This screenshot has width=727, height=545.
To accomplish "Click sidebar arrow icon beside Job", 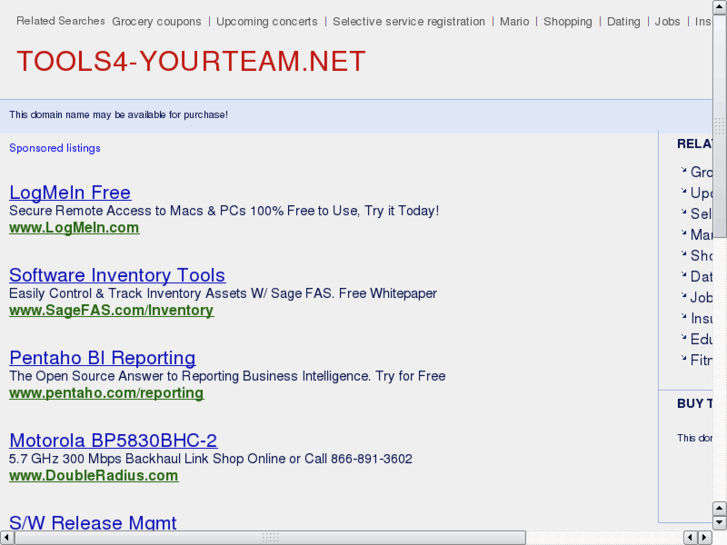I will coord(683,295).
